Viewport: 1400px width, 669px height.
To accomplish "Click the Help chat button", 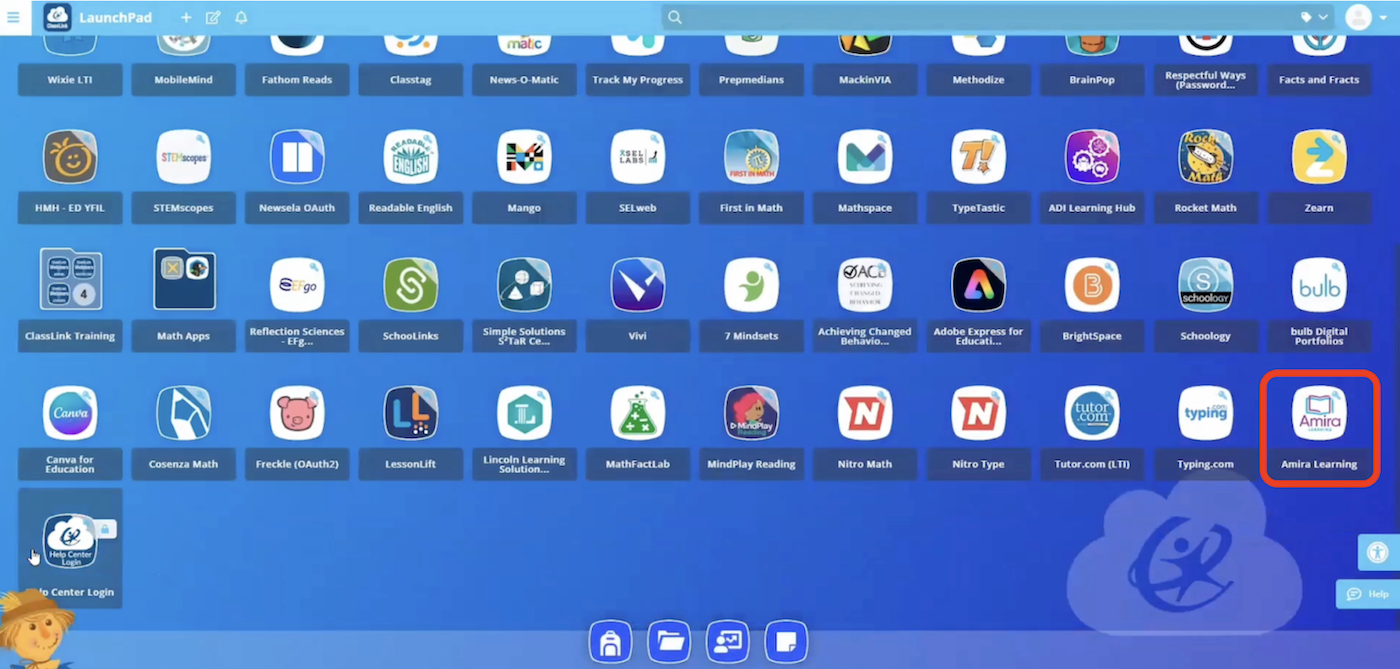I will (x=1368, y=594).
